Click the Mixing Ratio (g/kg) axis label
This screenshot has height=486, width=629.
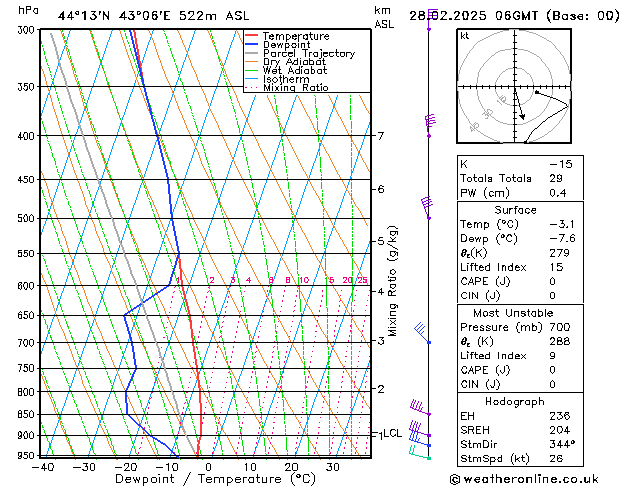tap(392, 281)
